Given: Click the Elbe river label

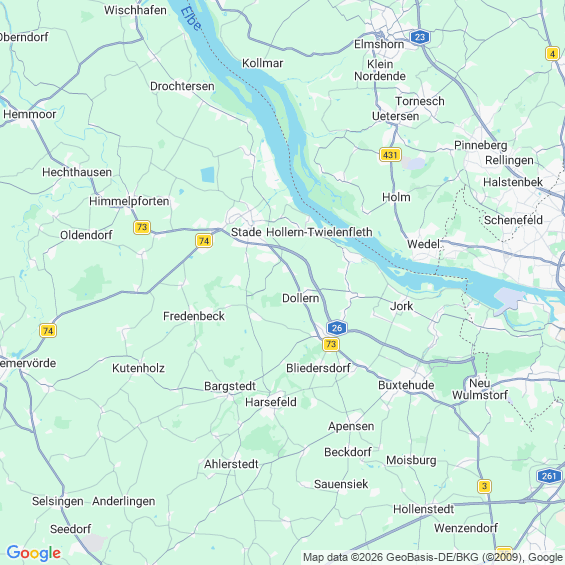Looking at the screenshot, I should 190,18.
